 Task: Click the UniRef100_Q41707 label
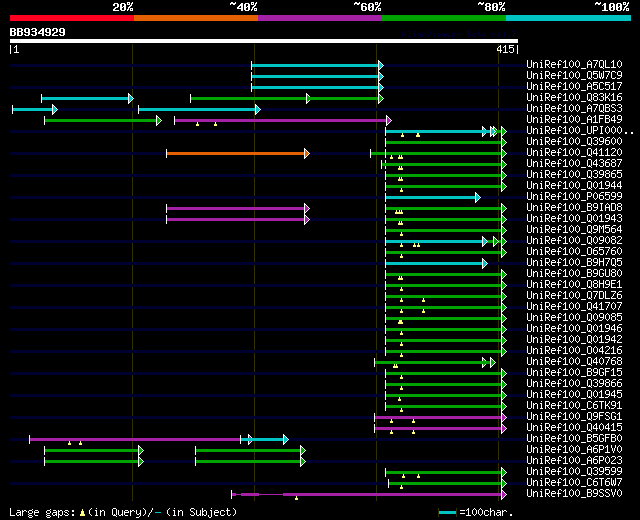(x=574, y=307)
